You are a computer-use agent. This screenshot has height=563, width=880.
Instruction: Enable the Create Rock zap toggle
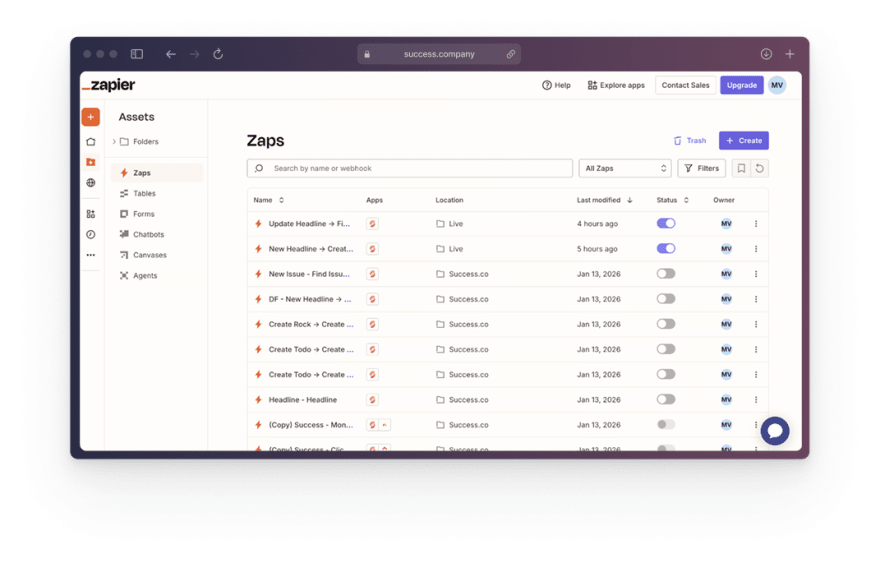[666, 324]
